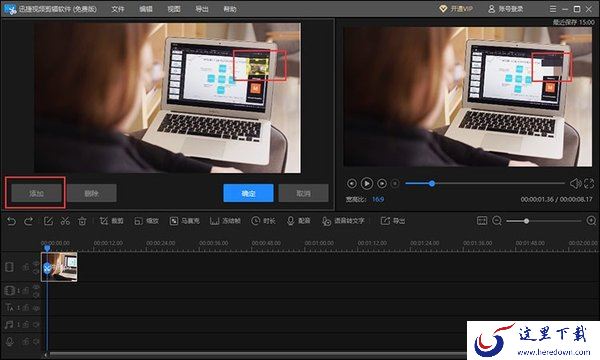Viewport: 600px width, 360px height.
Task: Confirm with the blue 确定 button
Action: (x=248, y=193)
